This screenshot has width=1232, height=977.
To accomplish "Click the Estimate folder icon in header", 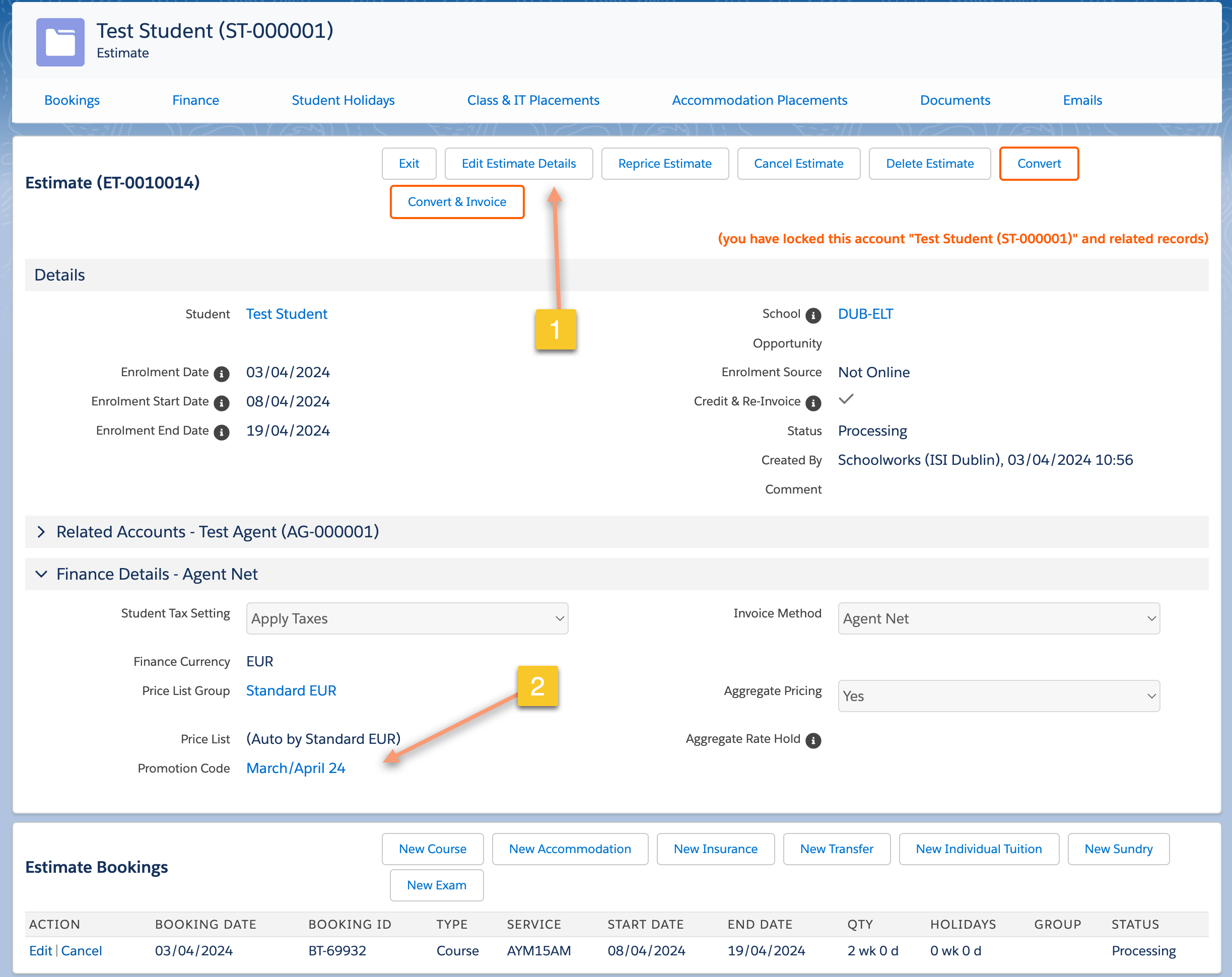I will coord(60,42).
